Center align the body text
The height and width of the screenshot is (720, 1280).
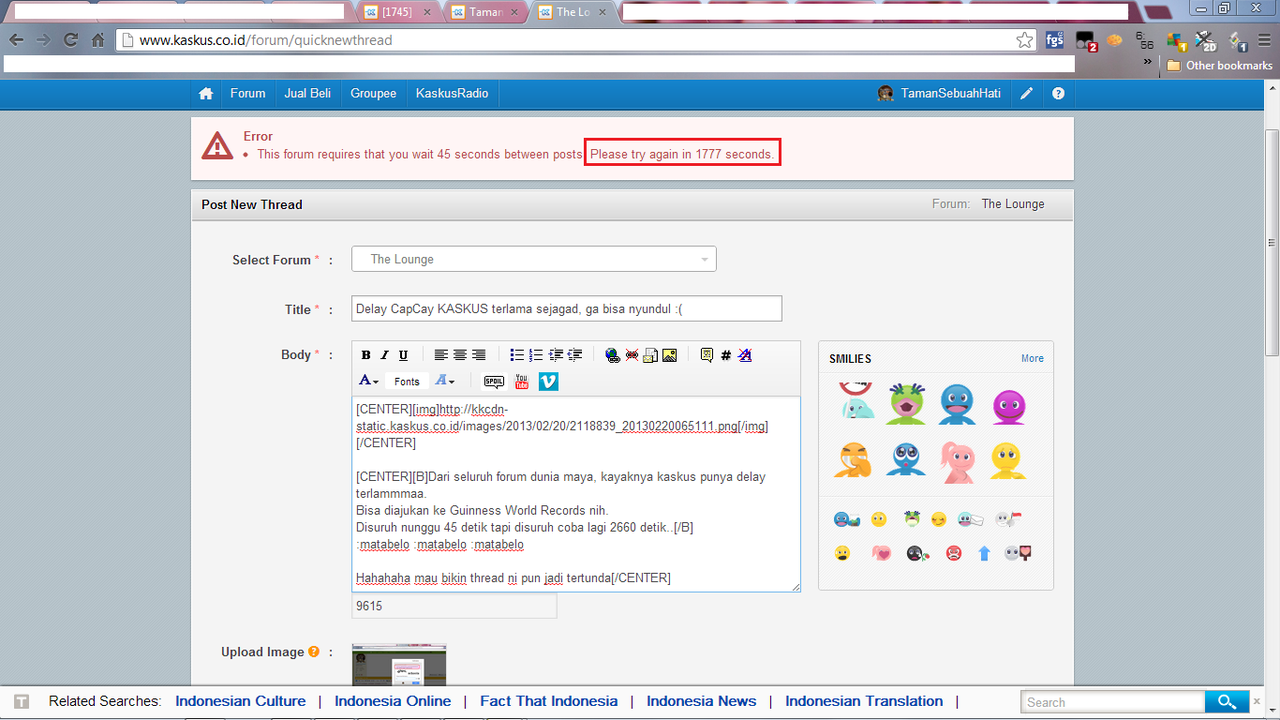[460, 355]
